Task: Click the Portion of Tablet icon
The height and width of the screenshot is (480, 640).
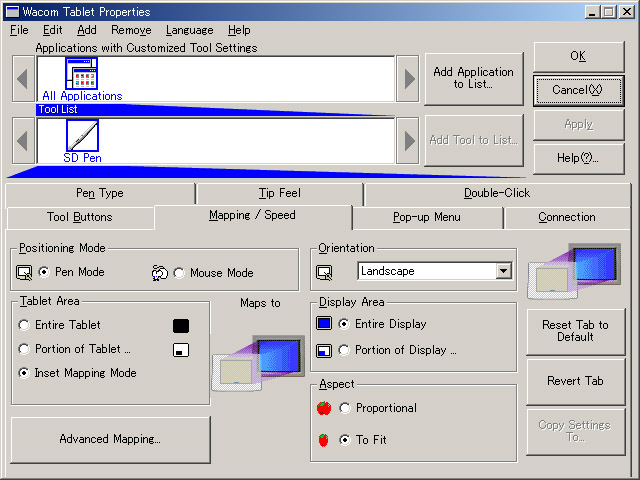Action: click(x=181, y=350)
